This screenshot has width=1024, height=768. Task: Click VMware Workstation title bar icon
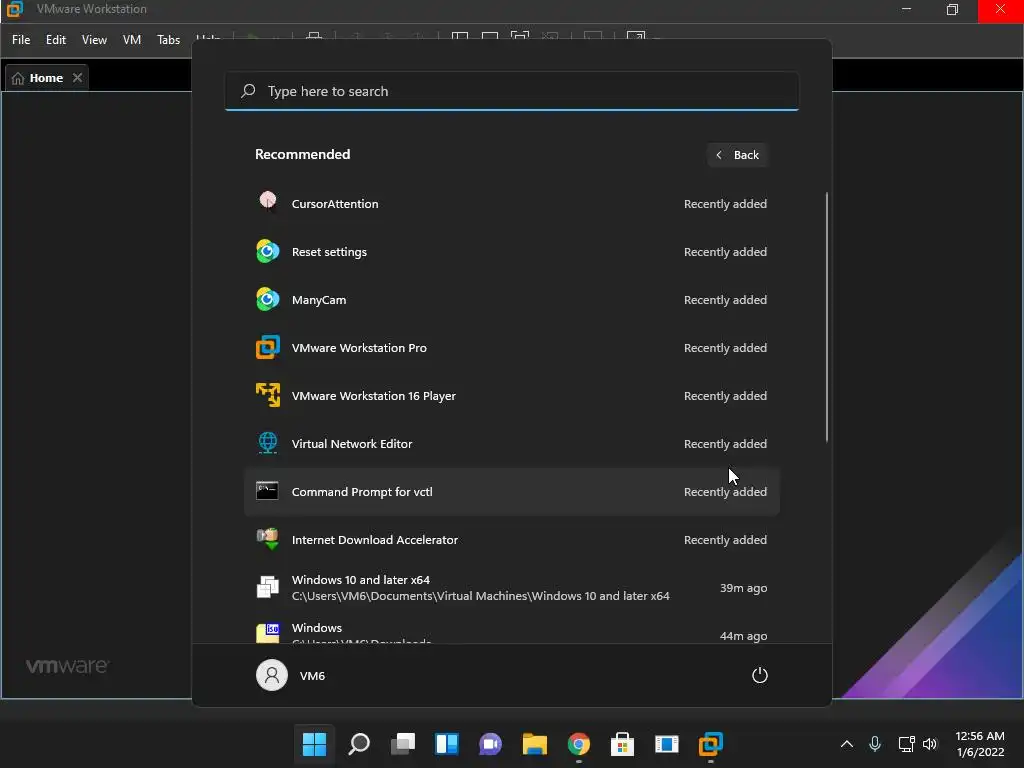click(x=14, y=9)
